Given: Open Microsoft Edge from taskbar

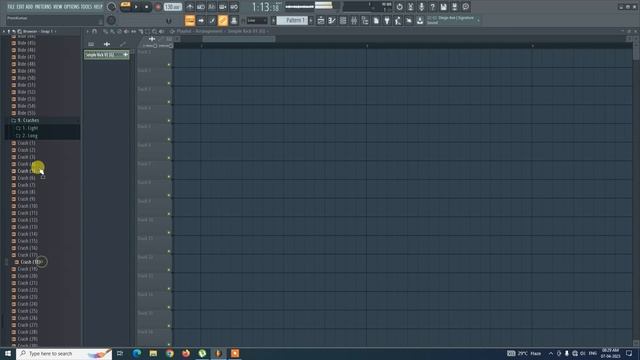Looking at the screenshot, I should pyautogui.click(x=137, y=353).
